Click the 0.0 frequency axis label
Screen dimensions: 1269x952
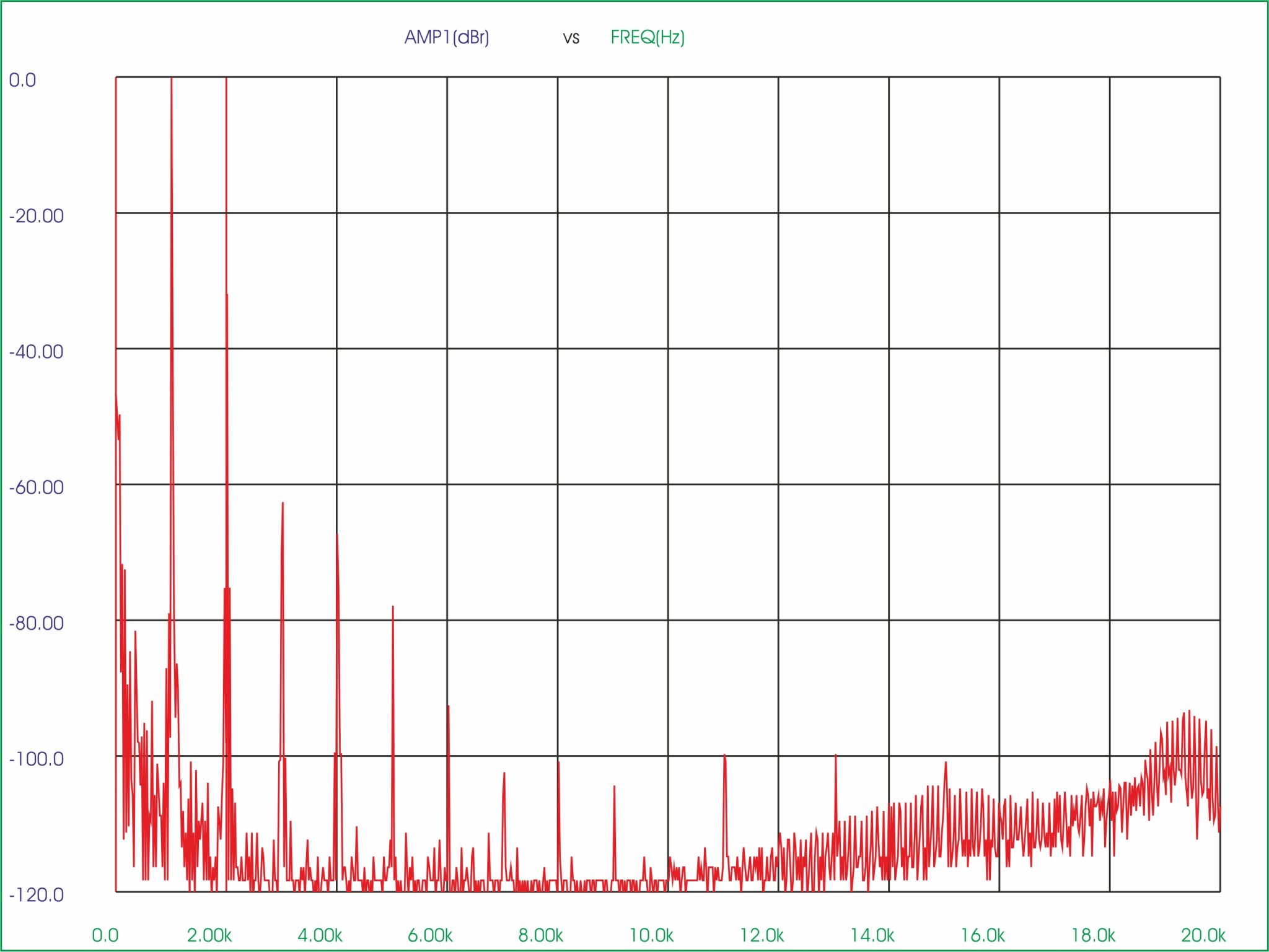coord(105,935)
